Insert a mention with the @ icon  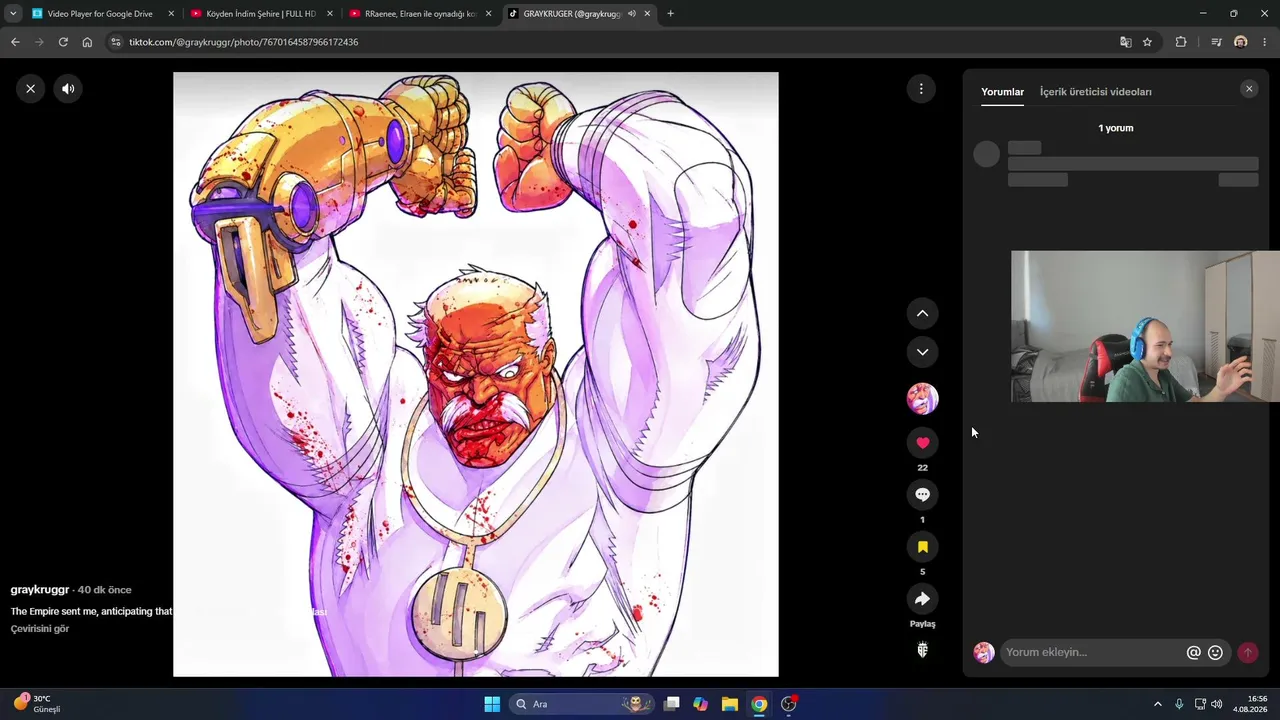click(x=1193, y=652)
